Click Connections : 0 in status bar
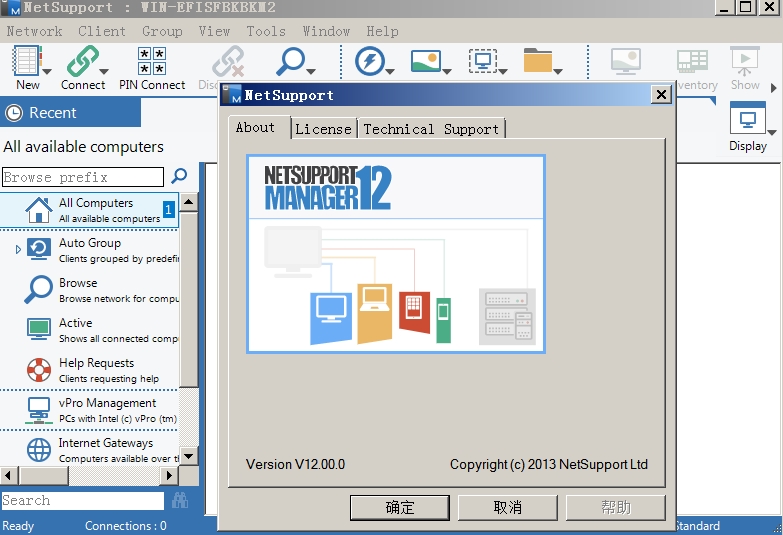Viewport: 783px width, 535px height. (x=125, y=526)
